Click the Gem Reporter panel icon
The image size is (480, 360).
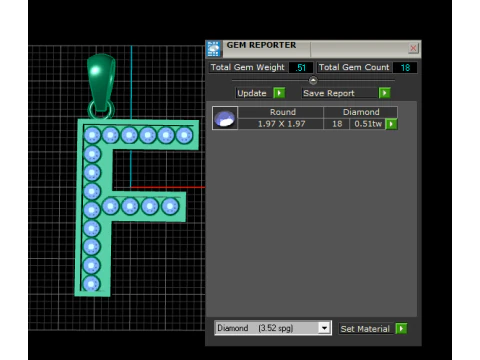213,49
